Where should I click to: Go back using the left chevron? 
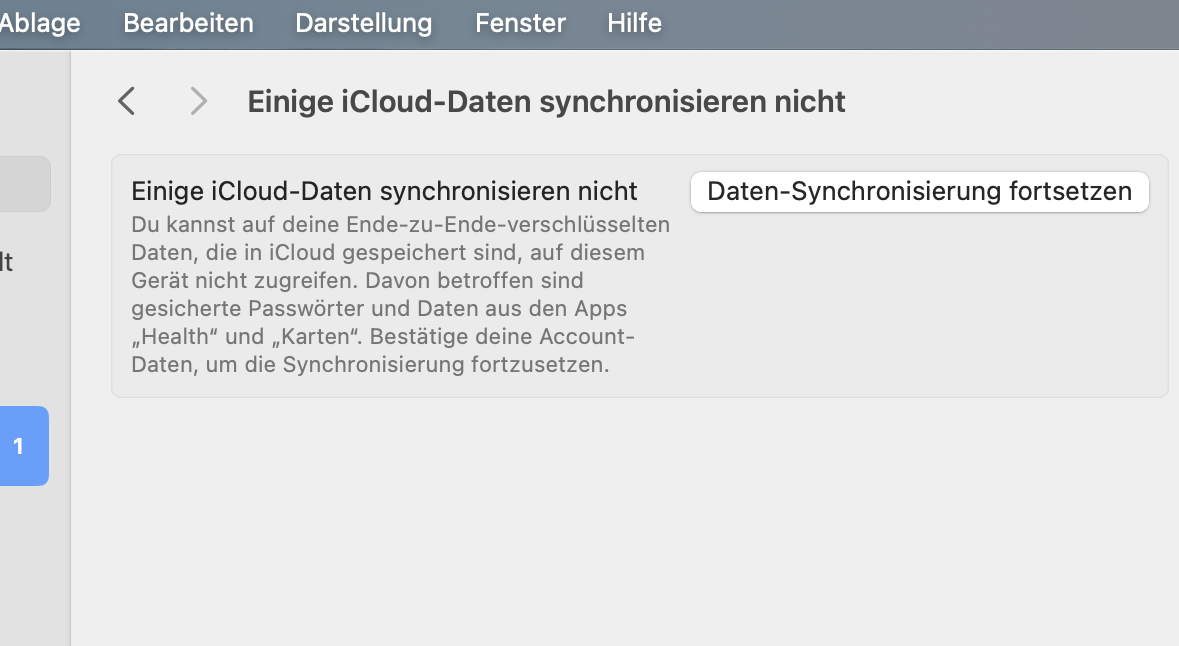tap(126, 101)
